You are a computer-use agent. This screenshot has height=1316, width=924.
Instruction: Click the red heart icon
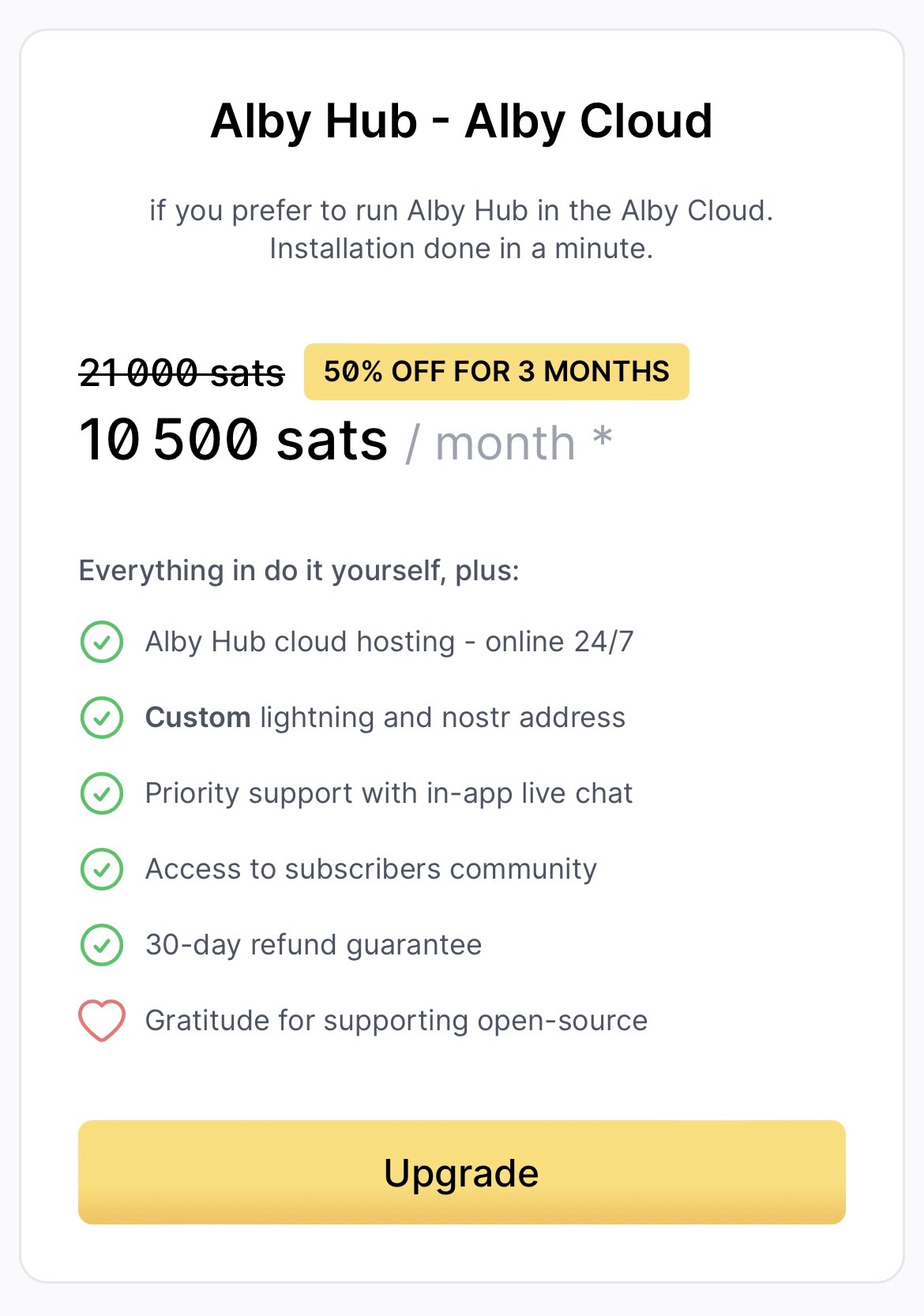coord(102,1021)
